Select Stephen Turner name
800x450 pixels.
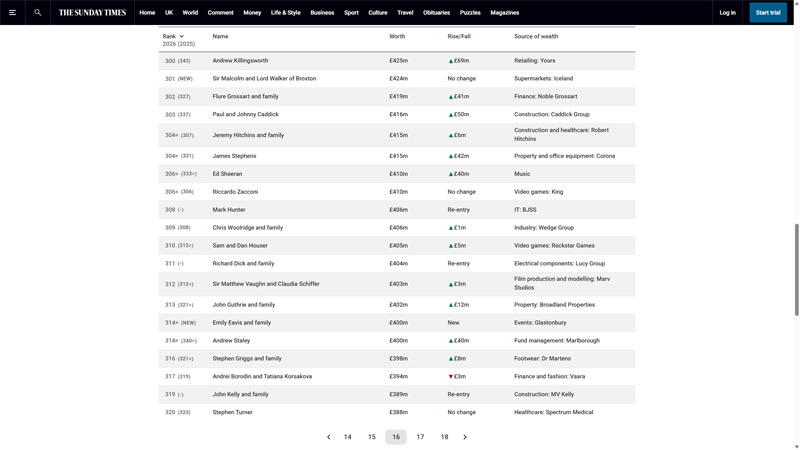233,412
